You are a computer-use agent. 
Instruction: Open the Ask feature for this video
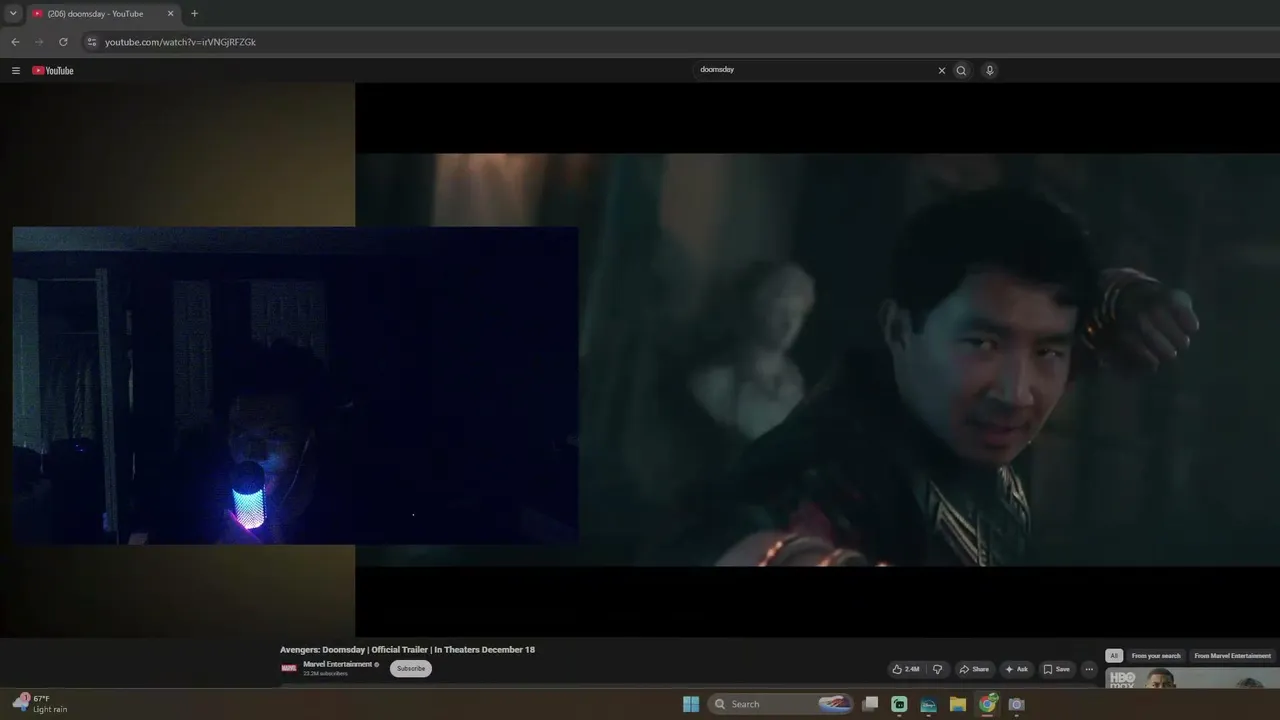1017,669
